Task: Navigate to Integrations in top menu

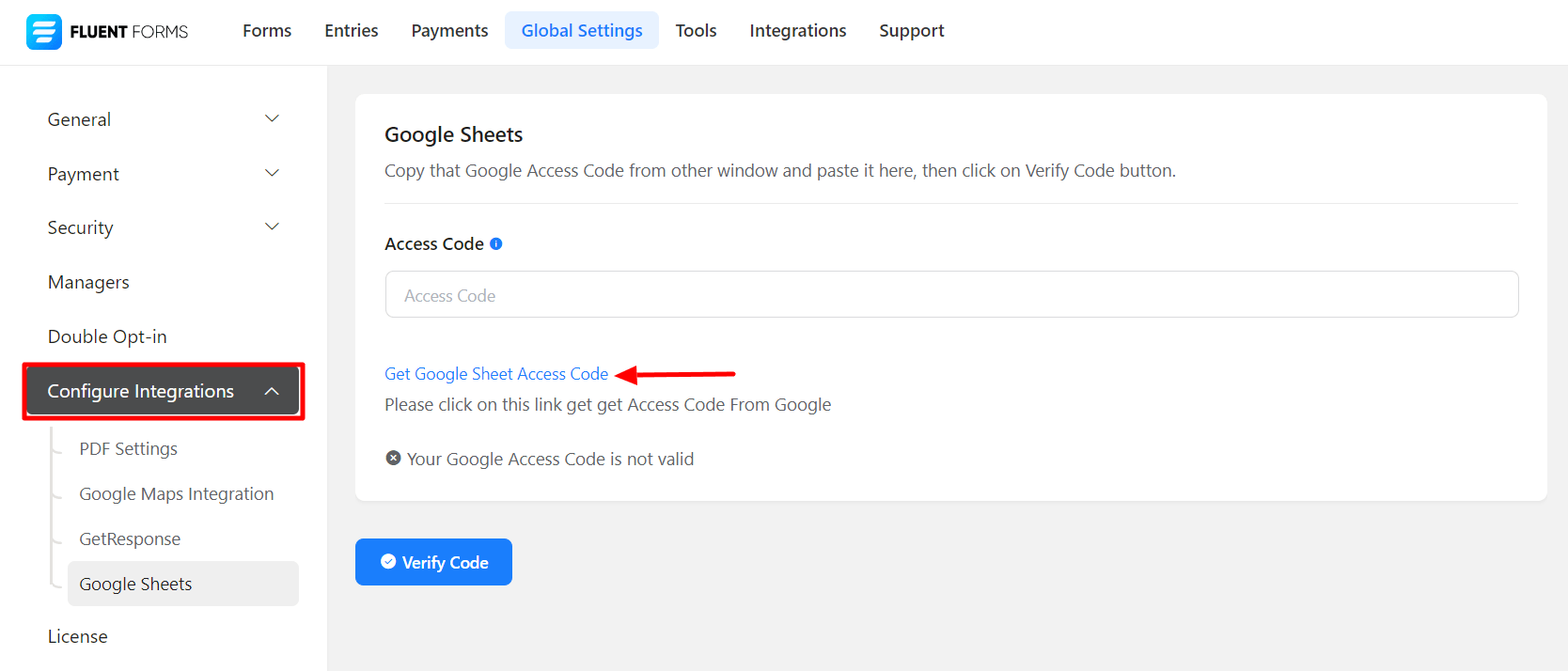Action: [797, 31]
